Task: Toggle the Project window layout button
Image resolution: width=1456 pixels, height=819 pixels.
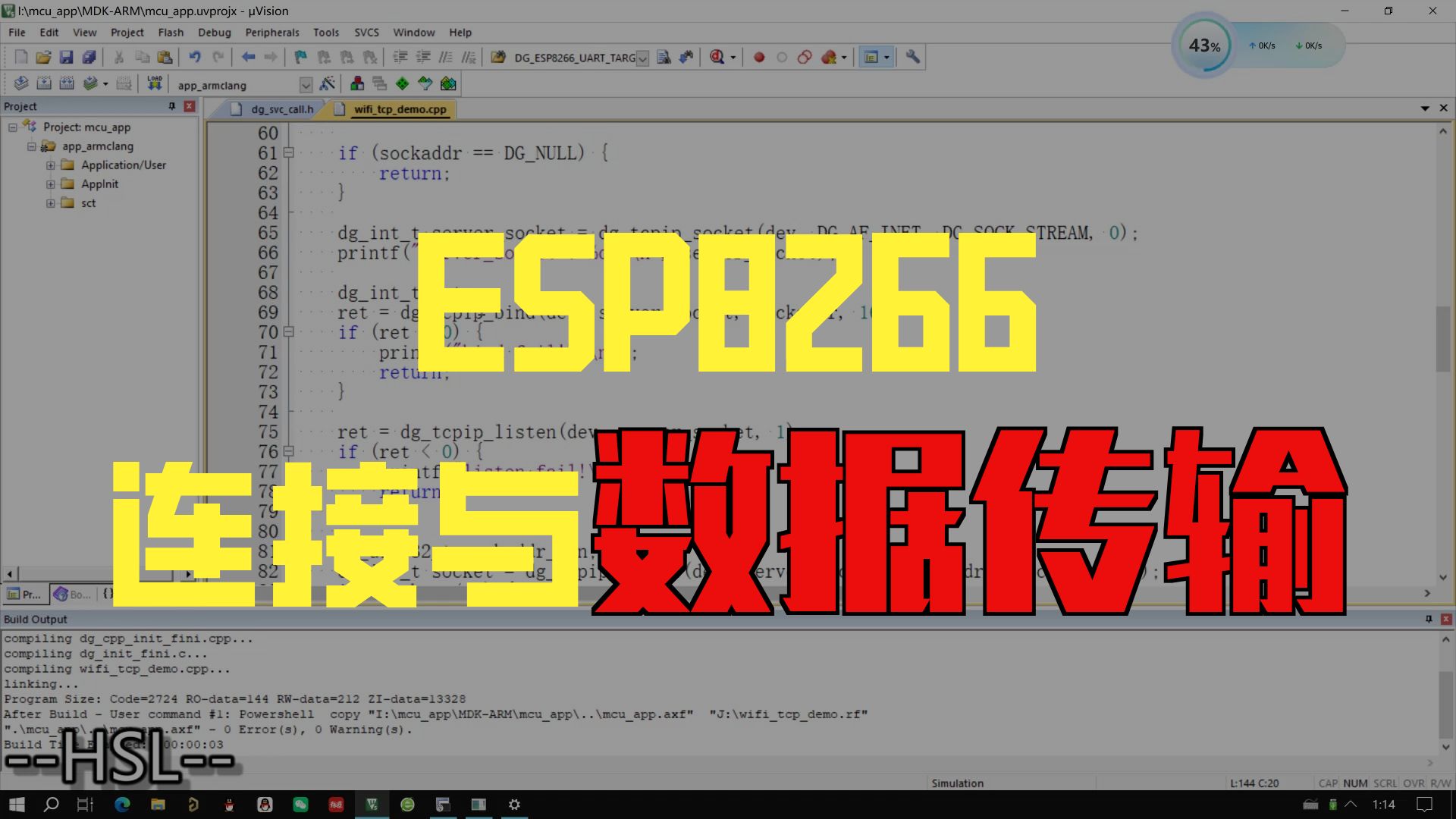Action: [x=871, y=57]
